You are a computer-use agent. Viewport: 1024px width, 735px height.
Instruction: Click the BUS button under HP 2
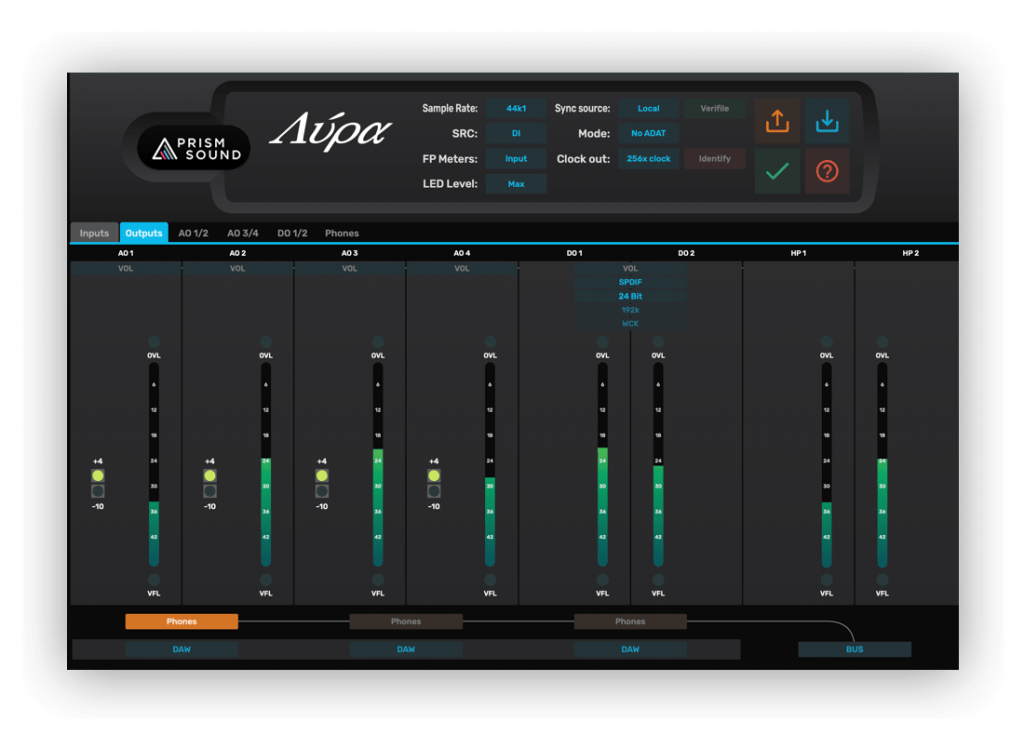[x=855, y=649]
